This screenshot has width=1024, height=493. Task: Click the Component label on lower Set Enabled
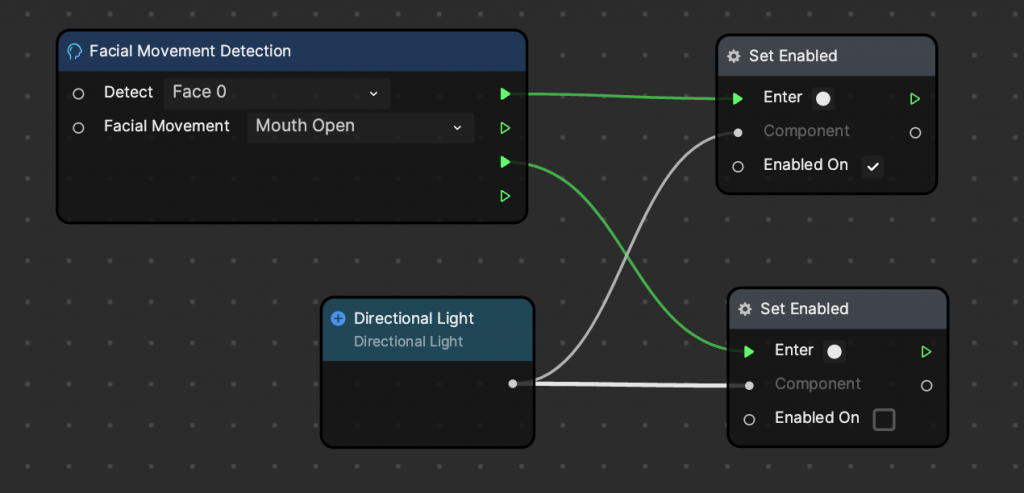pos(818,384)
